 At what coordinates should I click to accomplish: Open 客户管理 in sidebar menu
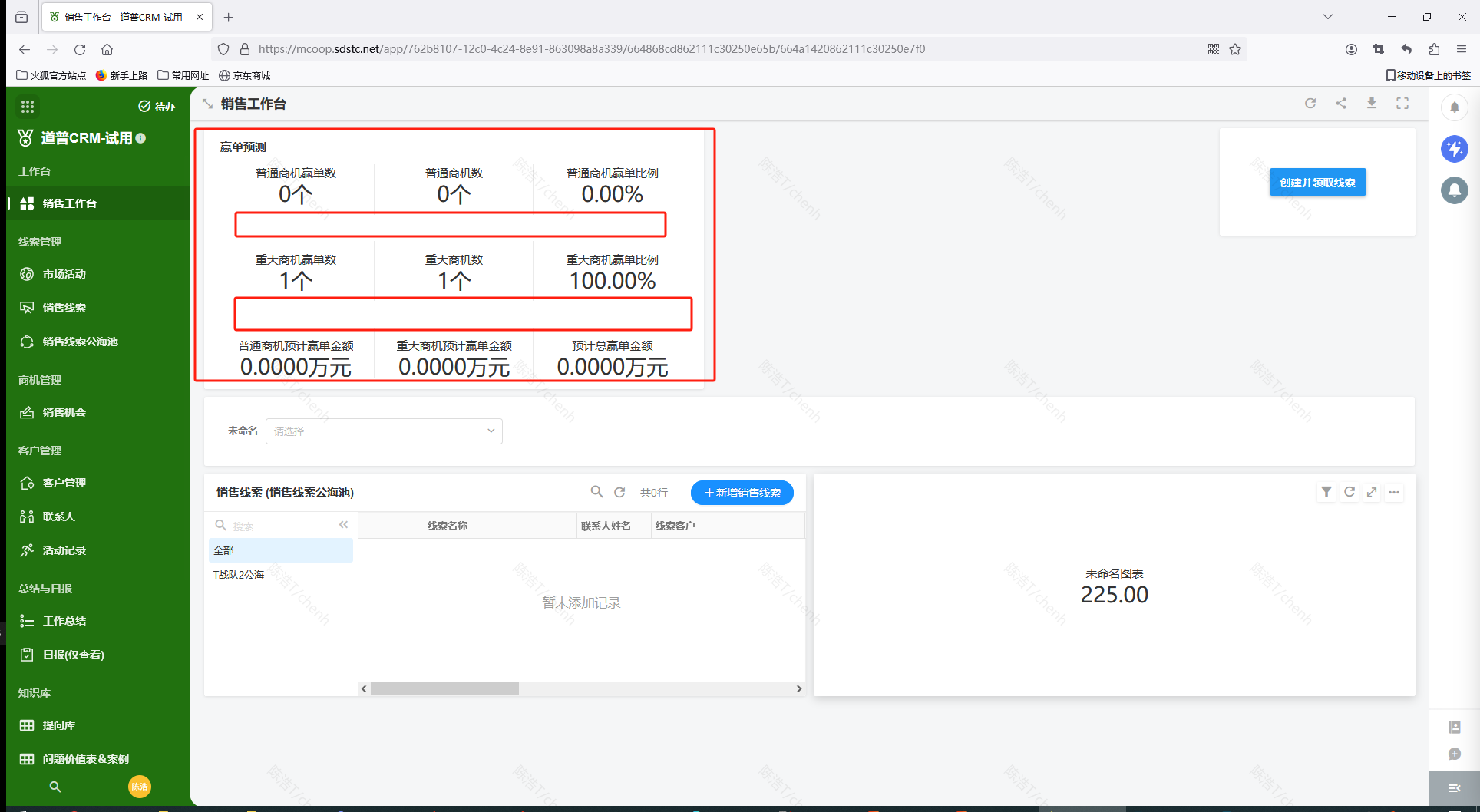tap(64, 483)
